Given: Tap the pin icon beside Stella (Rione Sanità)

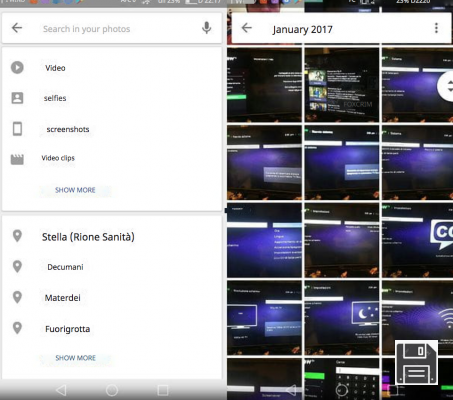Looking at the screenshot, I should [x=17, y=236].
